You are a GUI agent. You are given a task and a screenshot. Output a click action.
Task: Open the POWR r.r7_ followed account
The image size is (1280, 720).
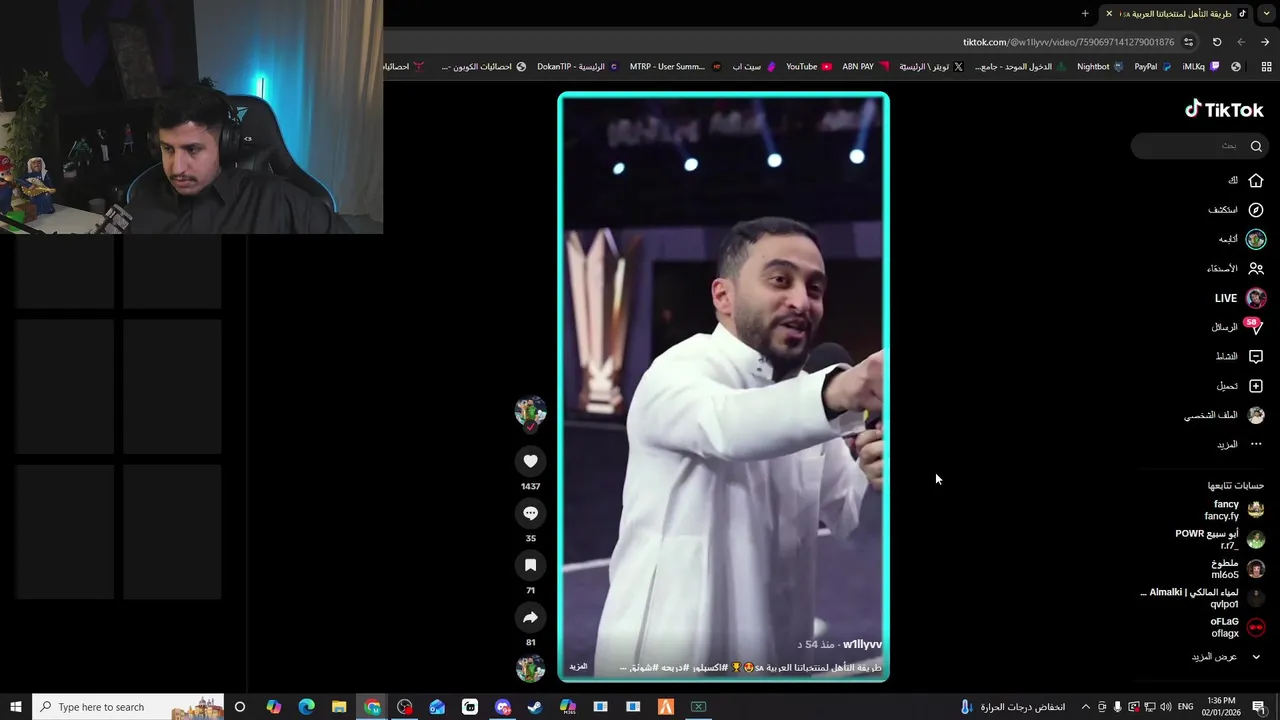[x=1220, y=539]
